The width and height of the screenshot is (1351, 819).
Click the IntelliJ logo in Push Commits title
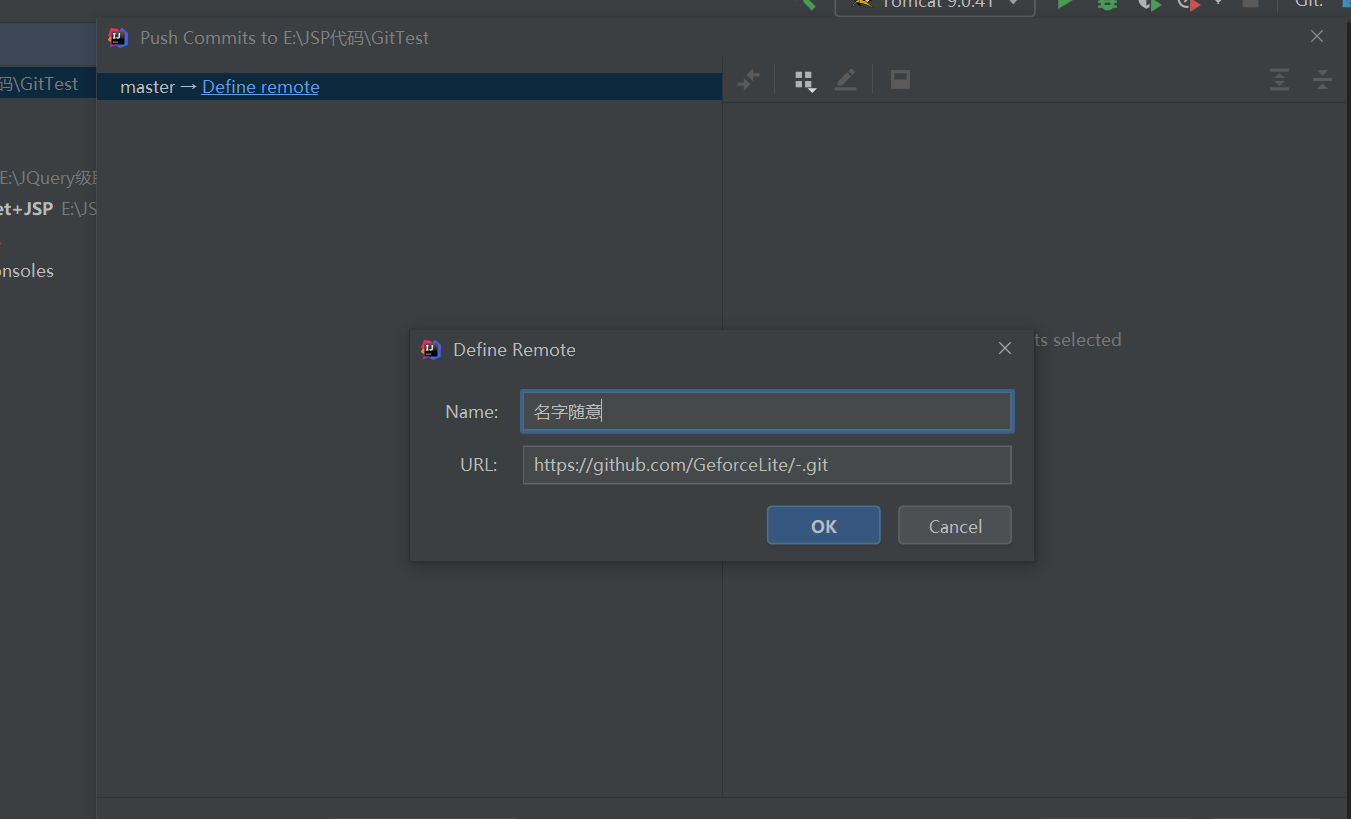click(x=118, y=38)
